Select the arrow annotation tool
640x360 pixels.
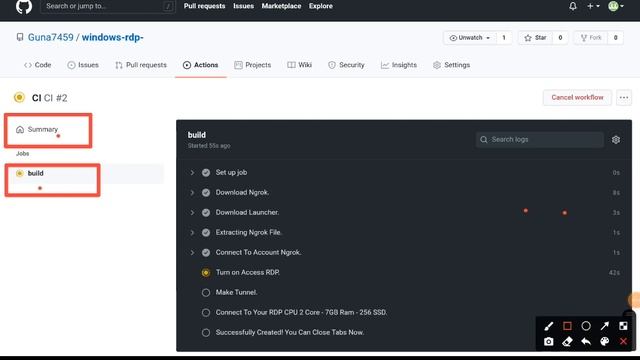(x=604, y=326)
